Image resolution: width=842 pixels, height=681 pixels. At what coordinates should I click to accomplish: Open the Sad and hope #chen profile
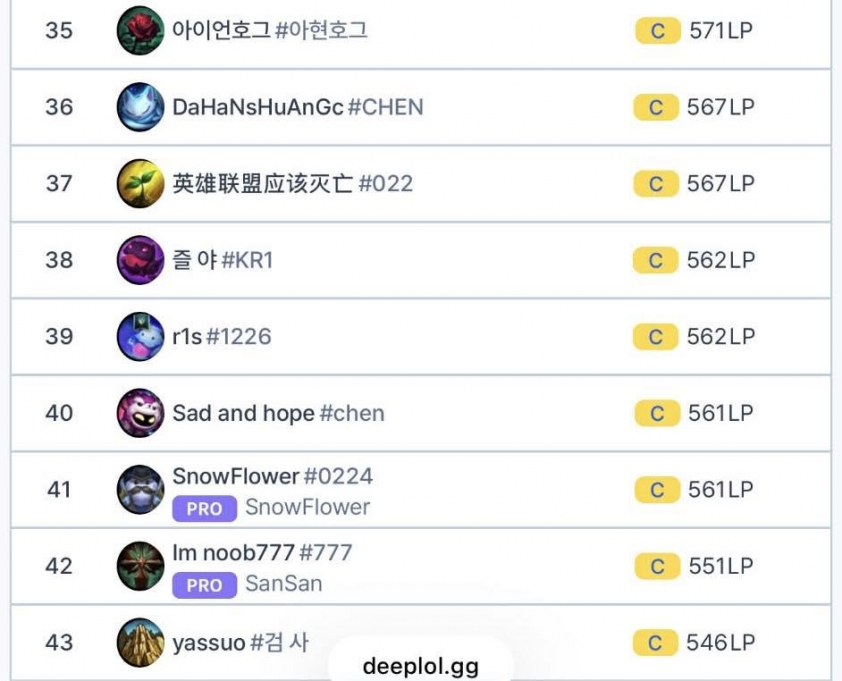point(278,413)
